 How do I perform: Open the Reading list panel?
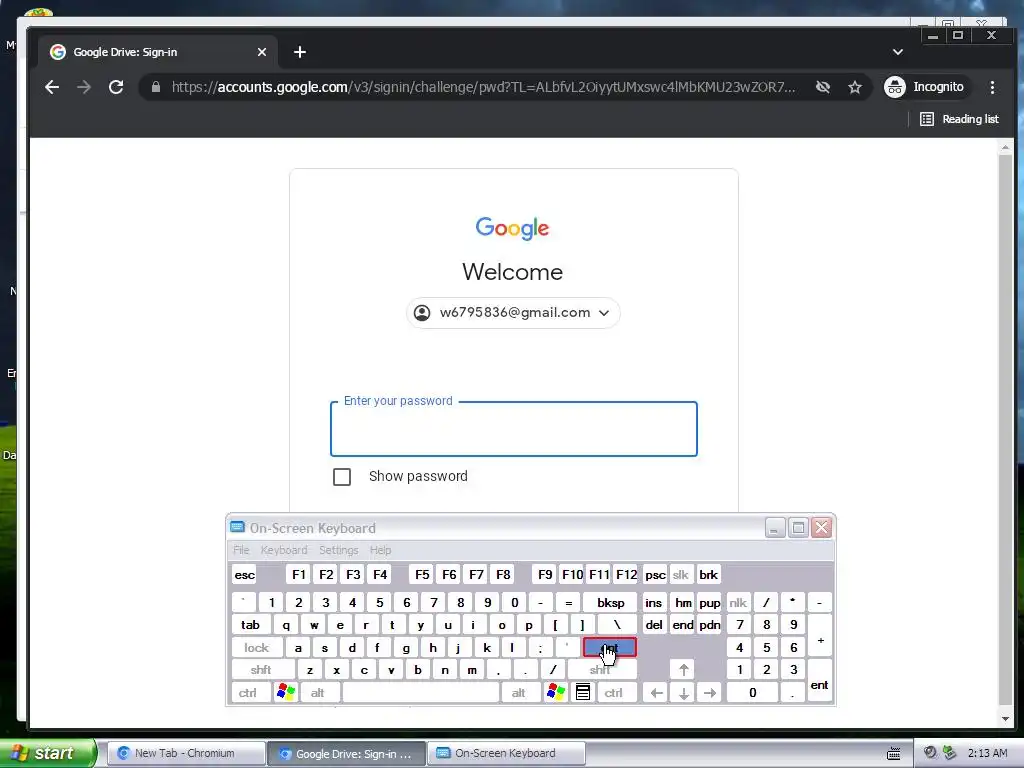[959, 119]
